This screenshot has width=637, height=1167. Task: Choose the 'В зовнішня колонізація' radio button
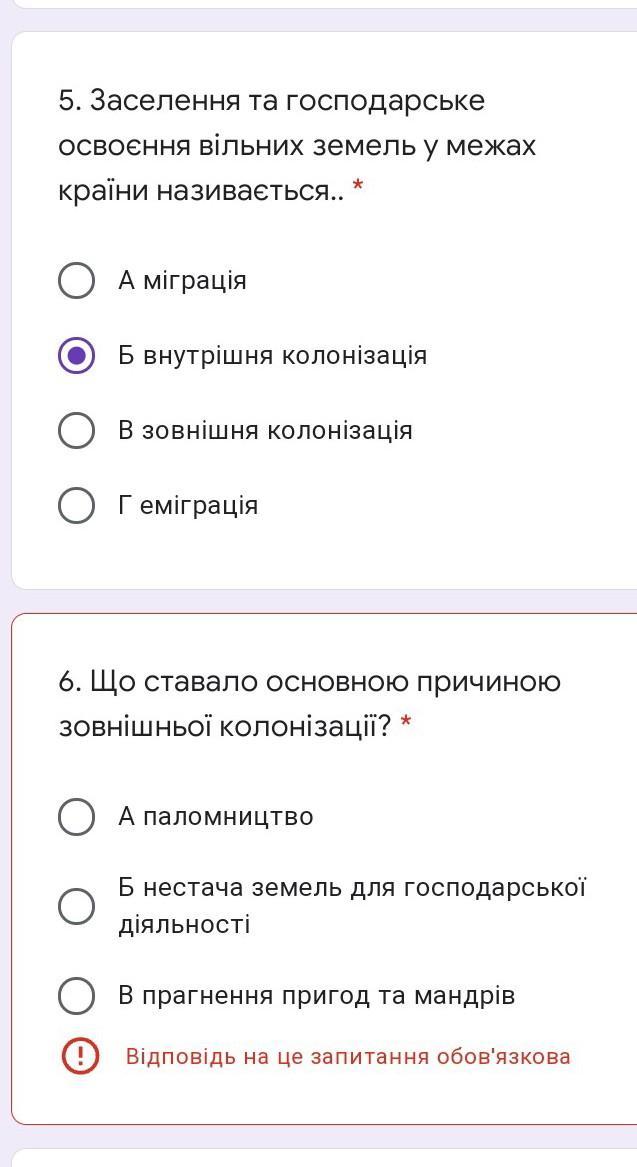[77, 431]
